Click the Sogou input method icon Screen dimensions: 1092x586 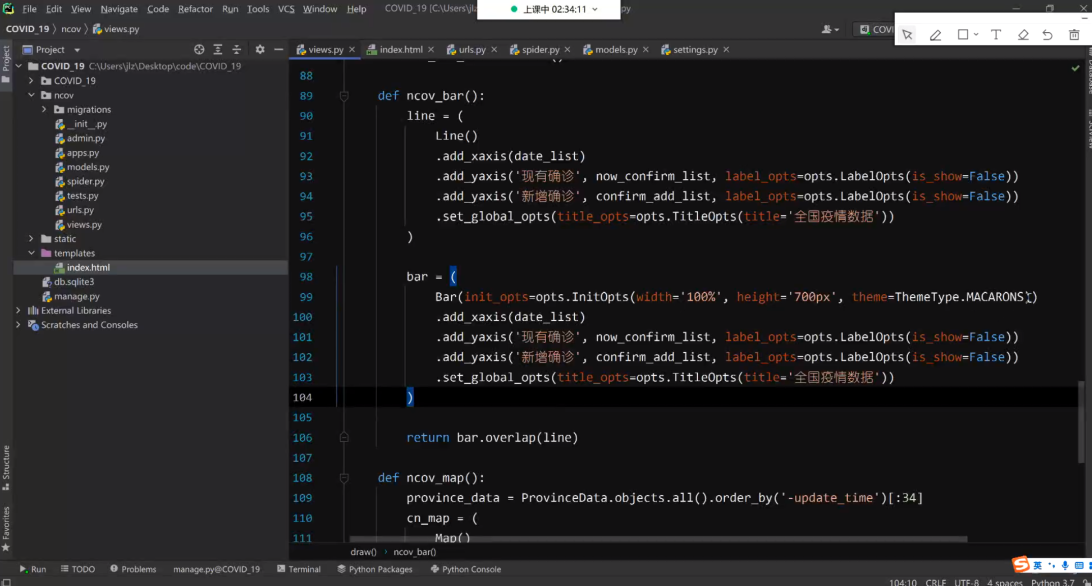click(1020, 564)
